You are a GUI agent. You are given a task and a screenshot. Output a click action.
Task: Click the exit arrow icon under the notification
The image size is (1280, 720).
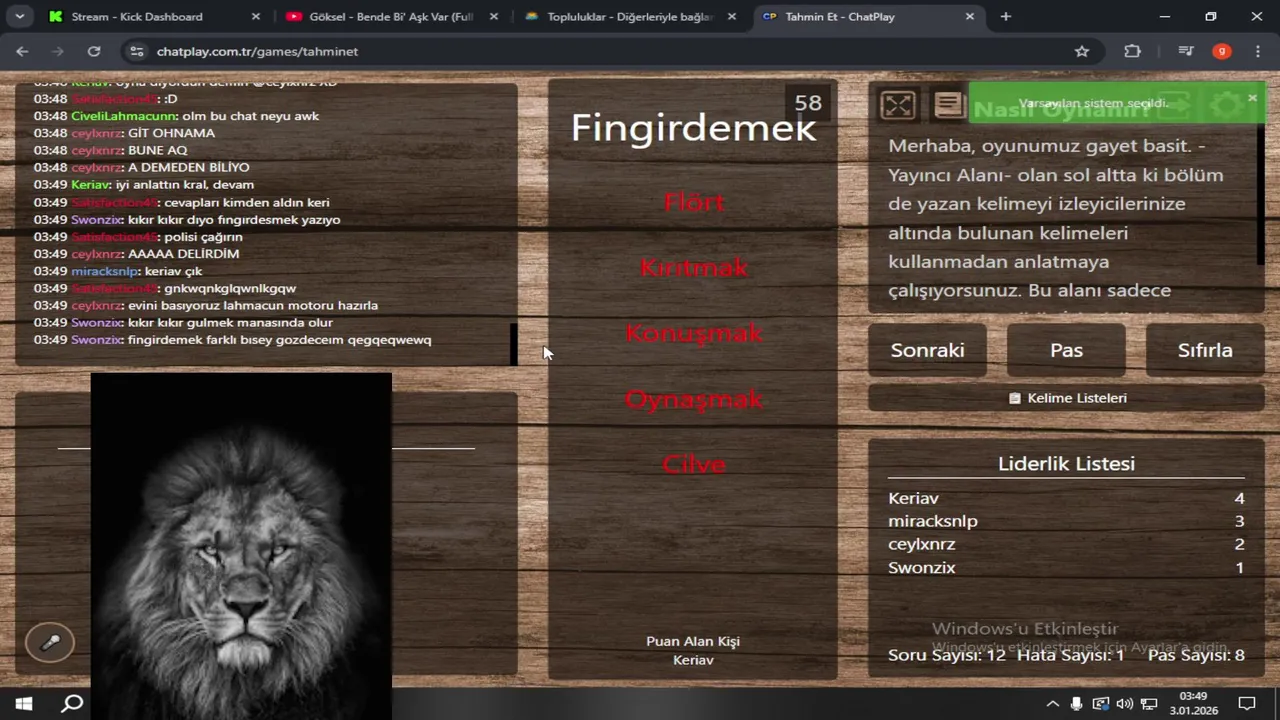click(x=1176, y=105)
